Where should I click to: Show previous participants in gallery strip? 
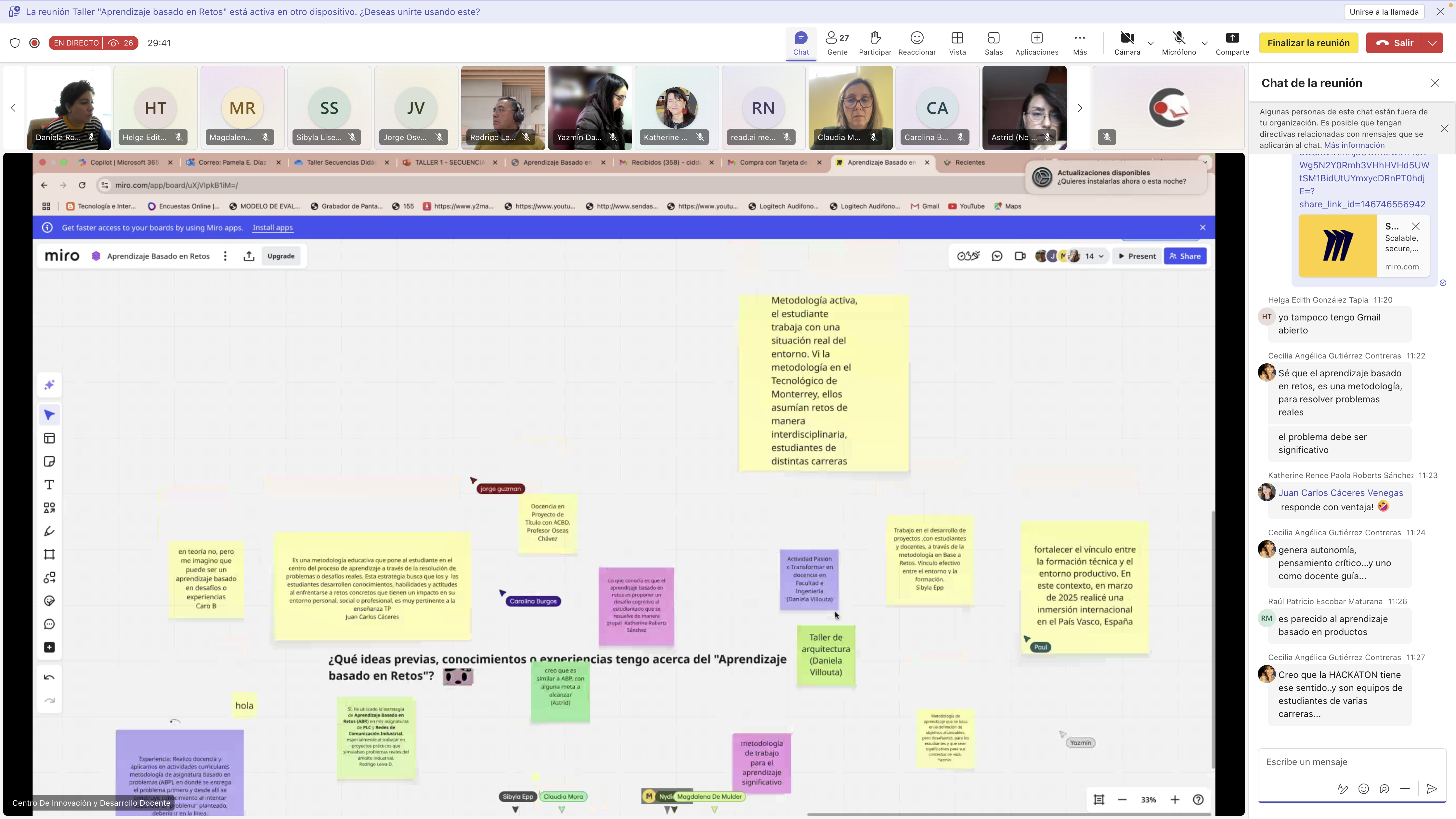pos(13,108)
